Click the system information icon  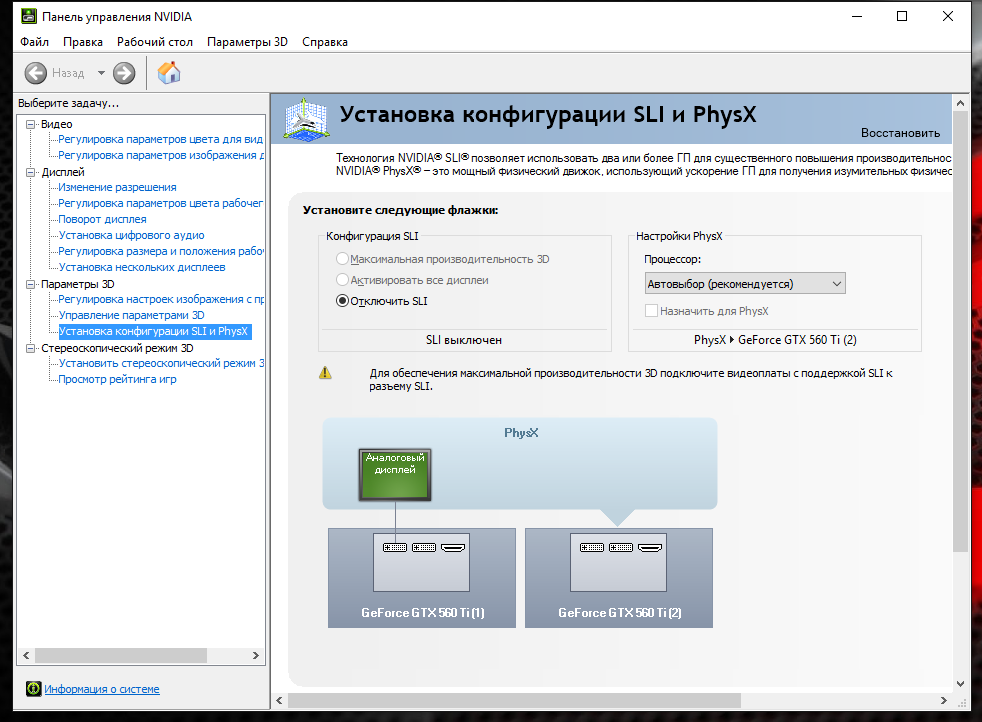click(33, 689)
